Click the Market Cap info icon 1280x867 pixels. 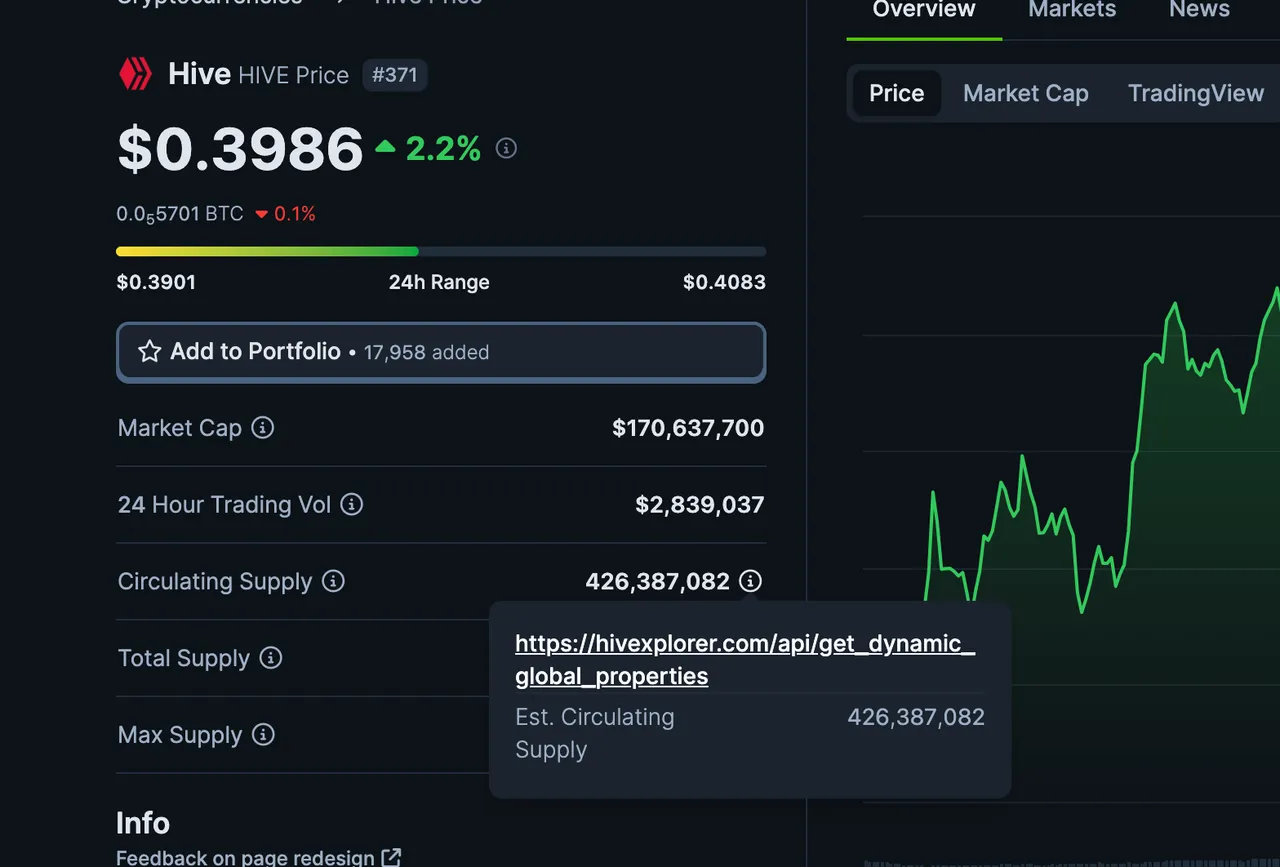(x=263, y=428)
